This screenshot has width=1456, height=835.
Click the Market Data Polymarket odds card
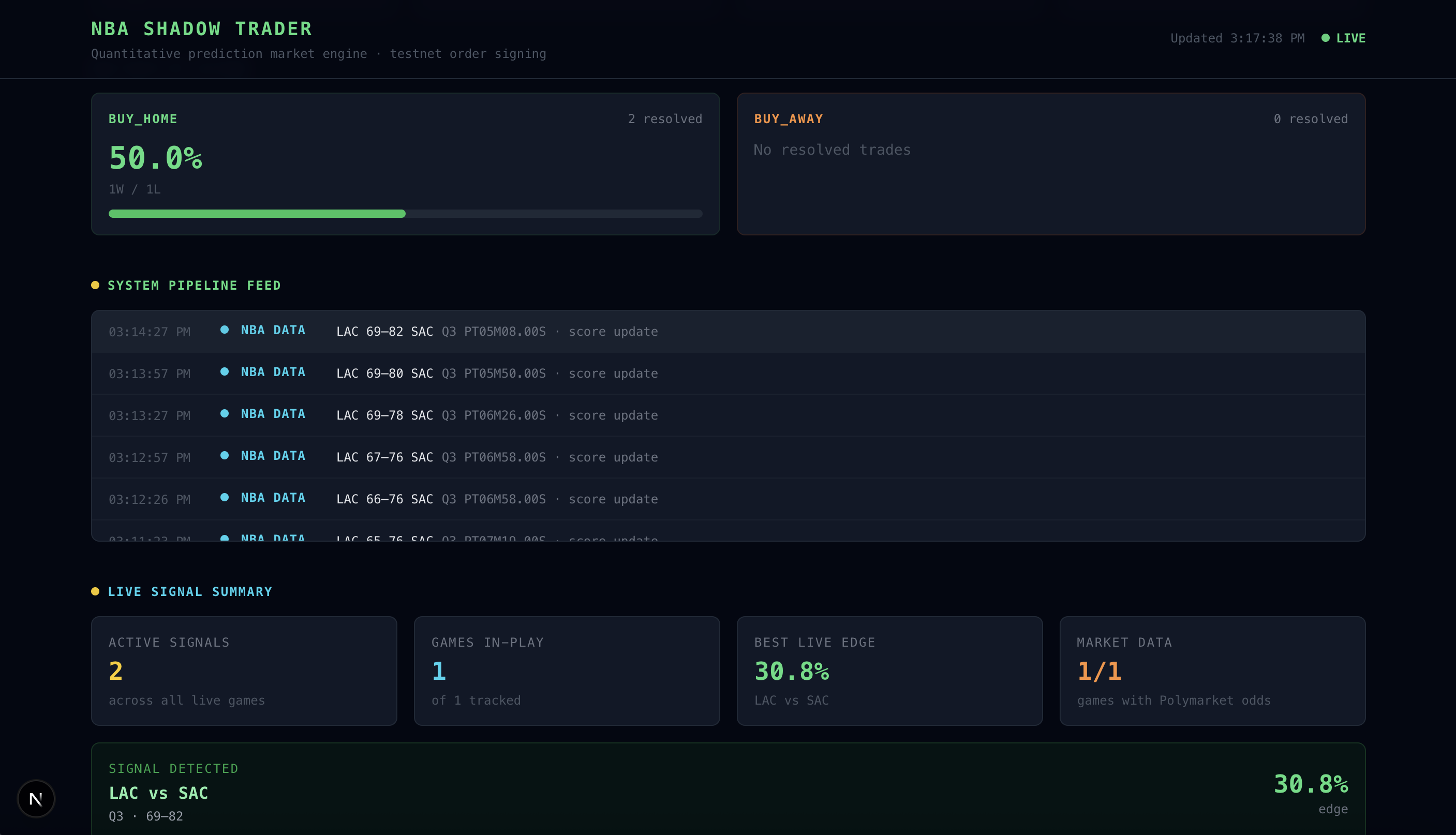(x=1212, y=670)
